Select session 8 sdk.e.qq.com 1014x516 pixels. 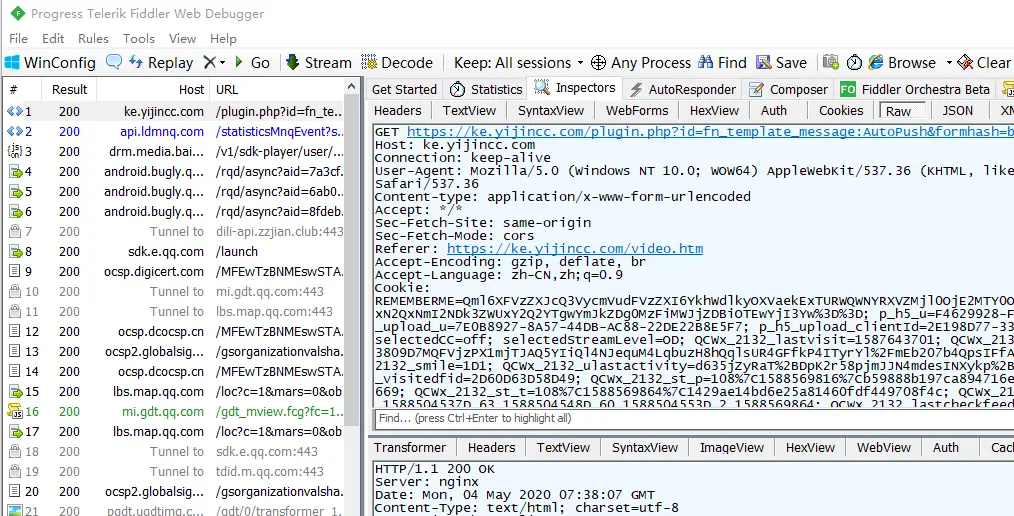175,252
